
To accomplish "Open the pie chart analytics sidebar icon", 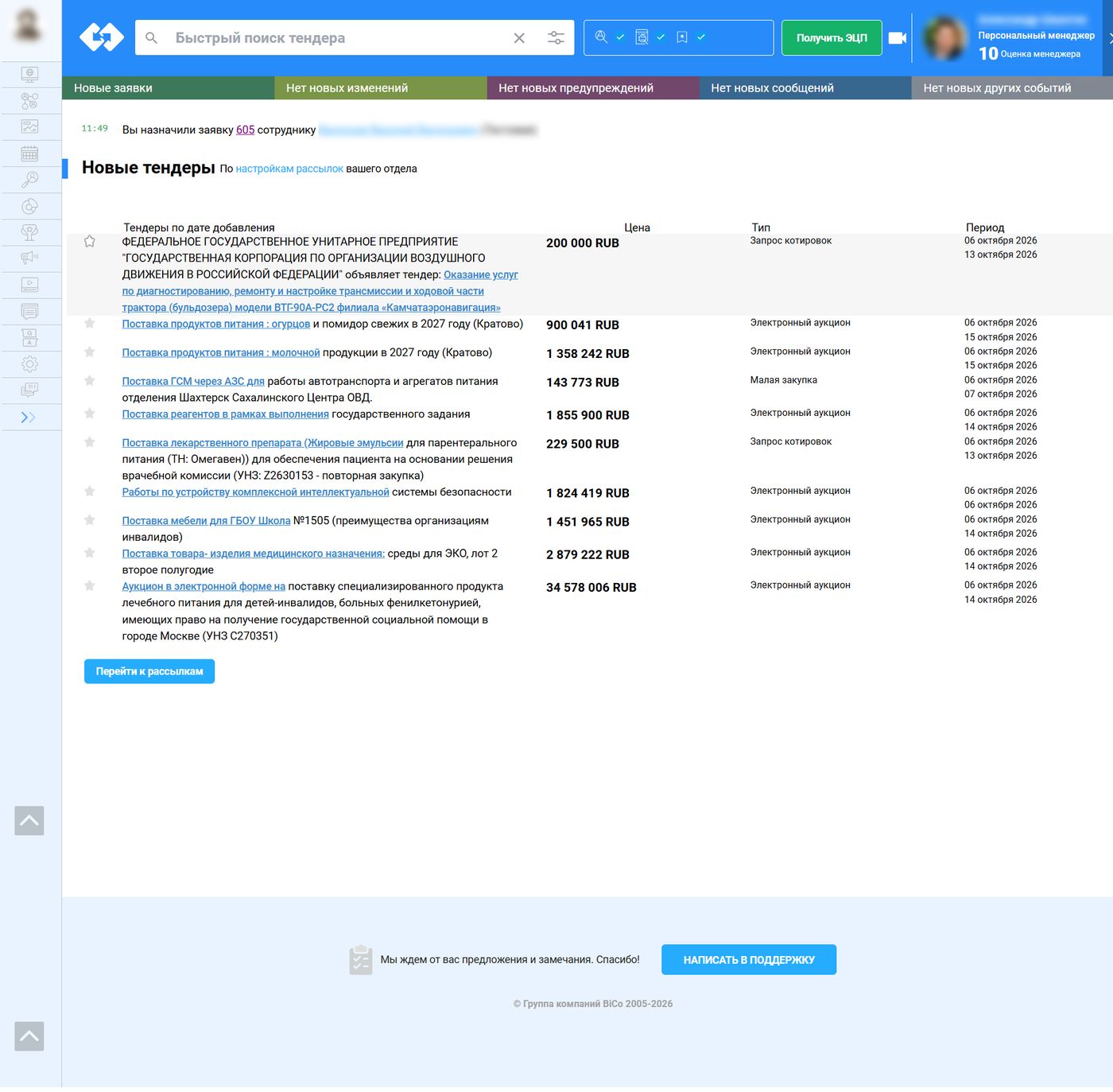I will tap(29, 206).
